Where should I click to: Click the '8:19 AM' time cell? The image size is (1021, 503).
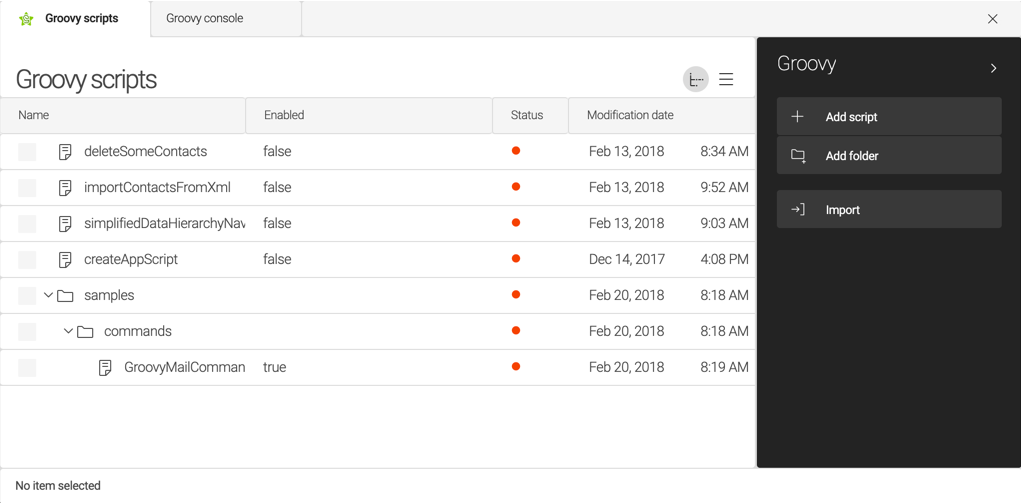724,367
